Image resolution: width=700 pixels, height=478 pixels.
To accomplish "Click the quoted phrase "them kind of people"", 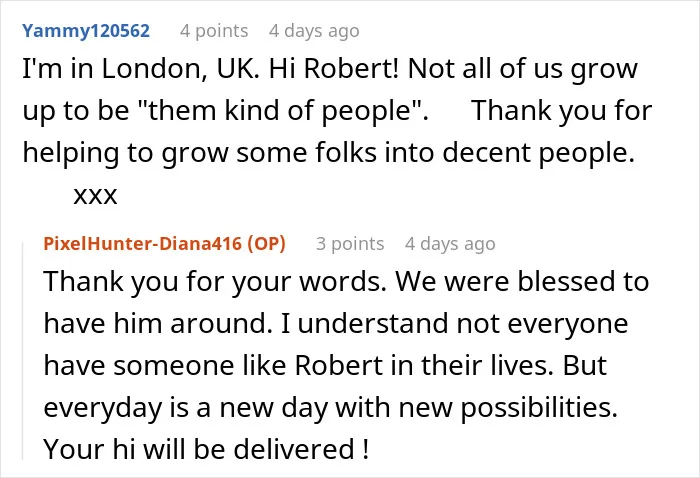I will coord(281,111).
